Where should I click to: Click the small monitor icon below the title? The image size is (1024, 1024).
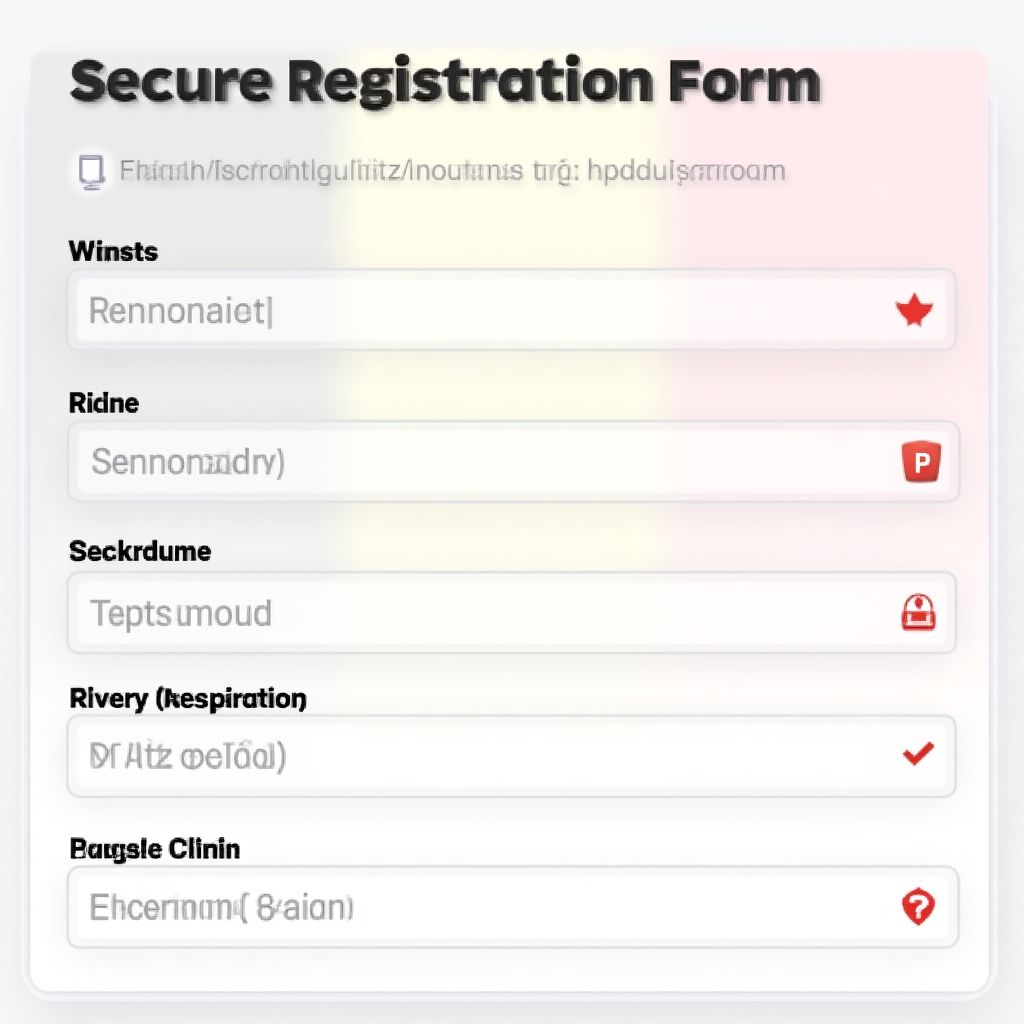92,171
